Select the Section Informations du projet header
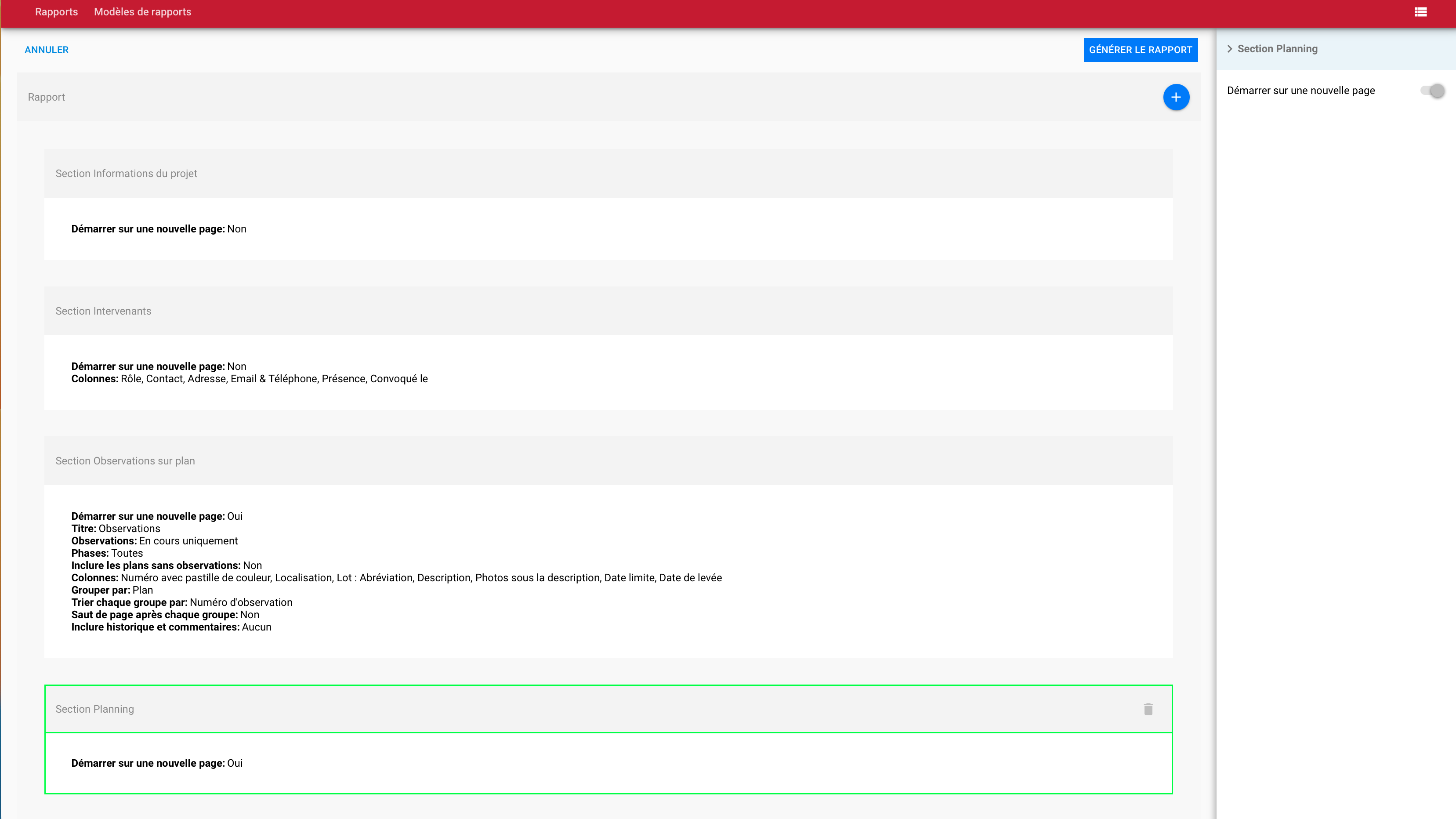This screenshot has width=1456, height=819. 126,174
